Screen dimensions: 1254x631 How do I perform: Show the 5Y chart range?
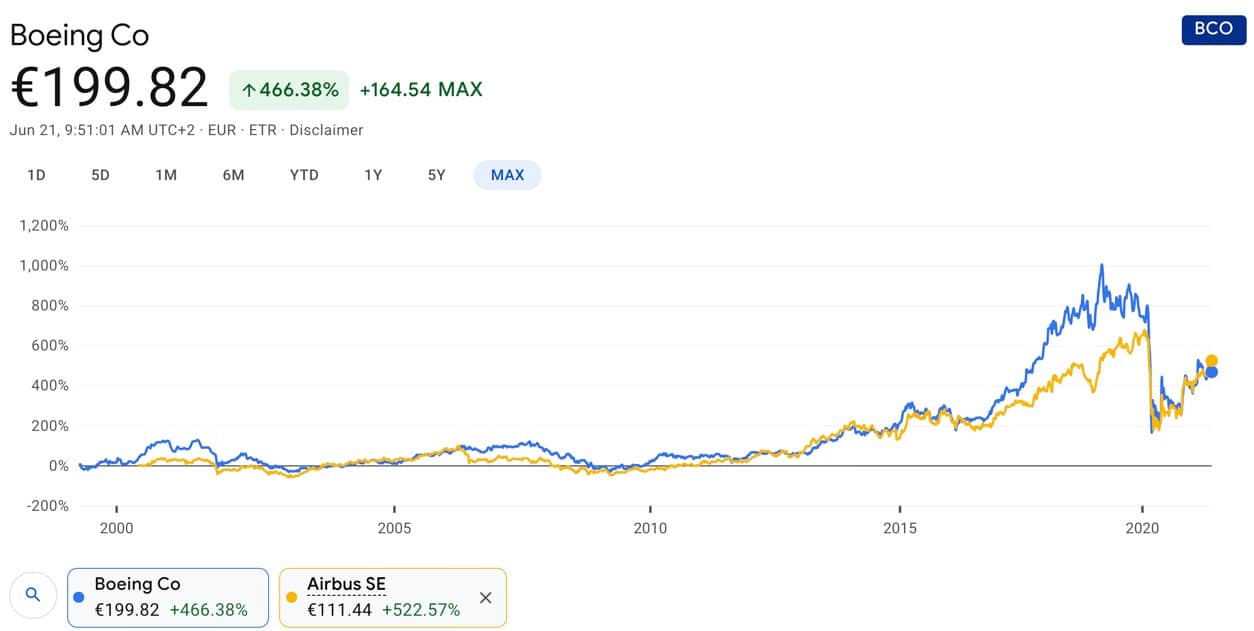[437, 175]
